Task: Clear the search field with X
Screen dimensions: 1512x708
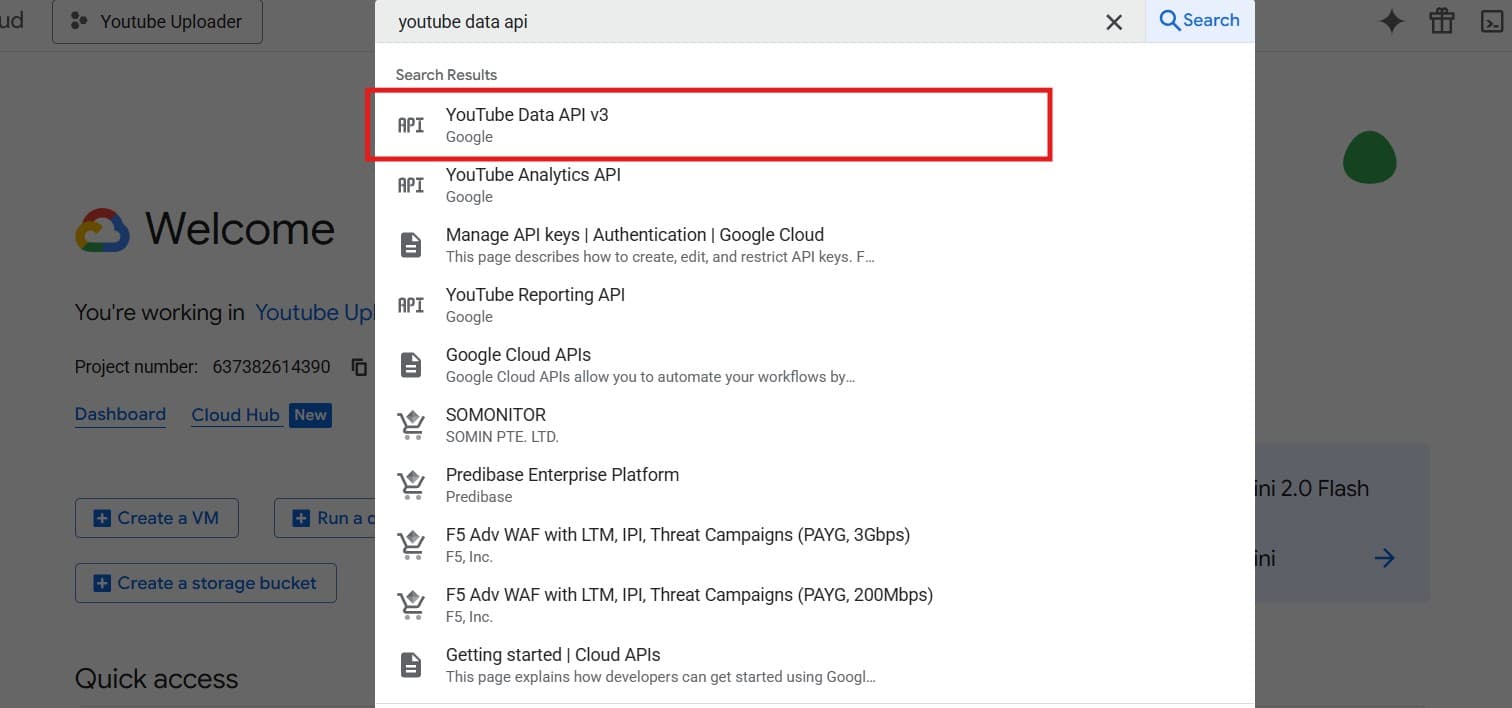Action: (x=1114, y=22)
